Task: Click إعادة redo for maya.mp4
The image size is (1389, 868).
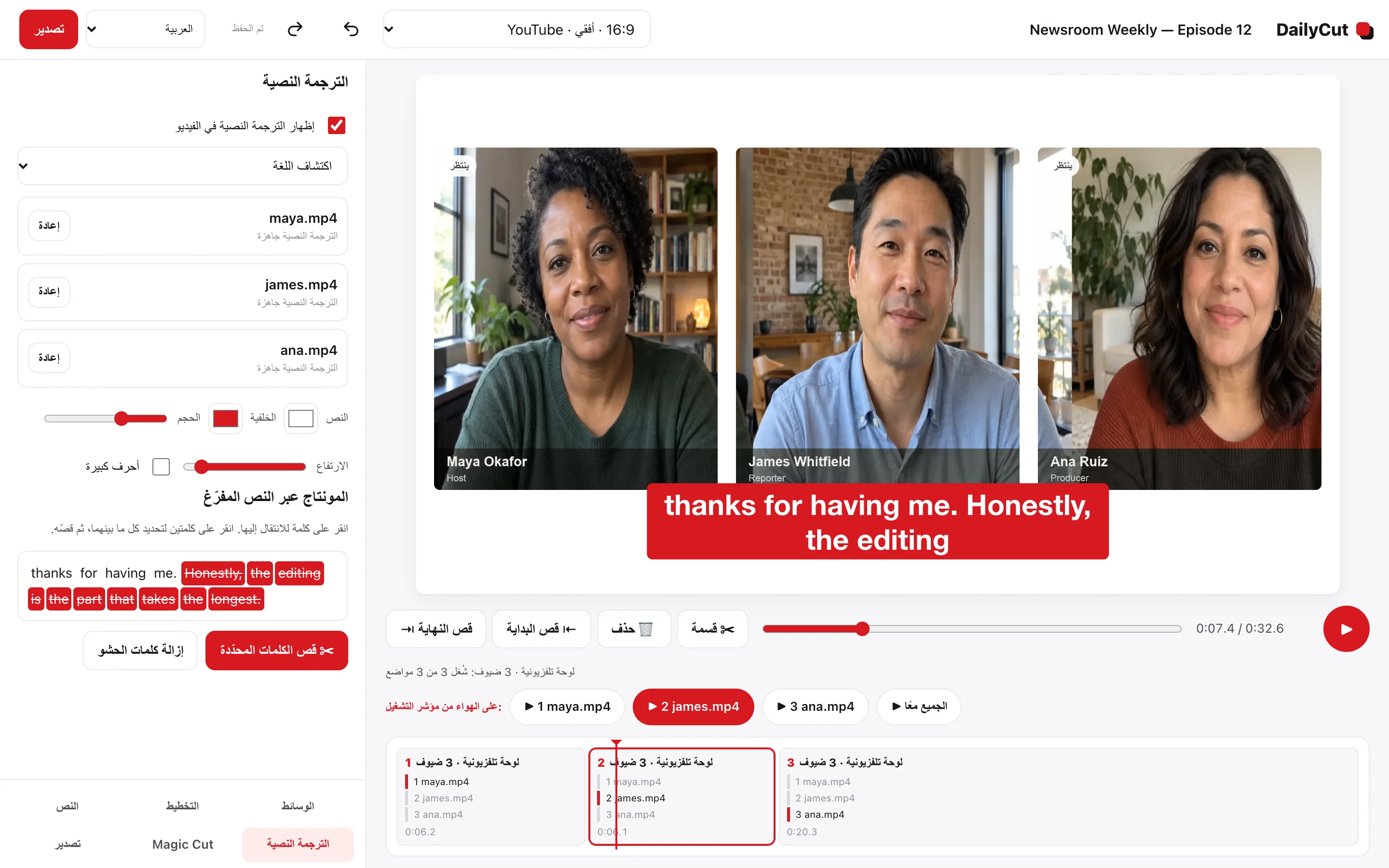Action: (49, 226)
